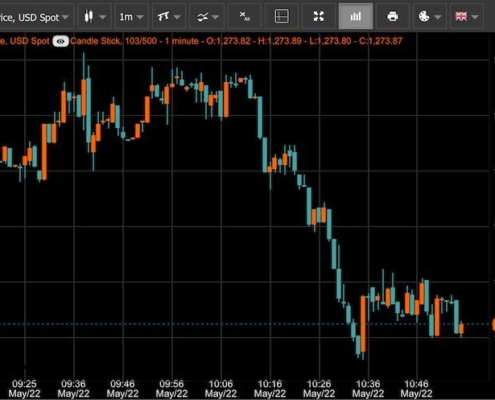
Task: Click the candlestick chart type icon
Action: [89, 16]
